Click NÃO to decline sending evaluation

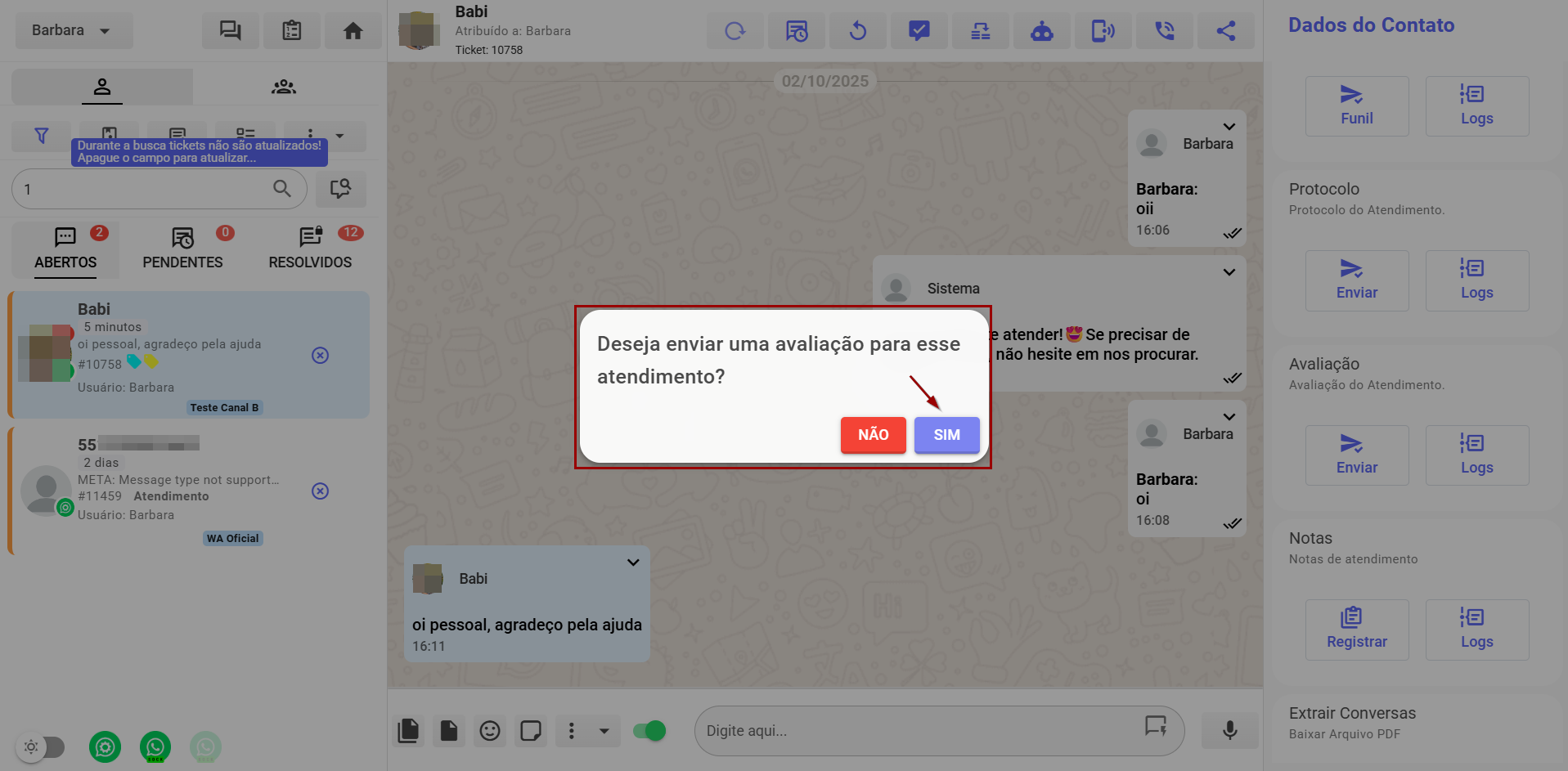873,435
